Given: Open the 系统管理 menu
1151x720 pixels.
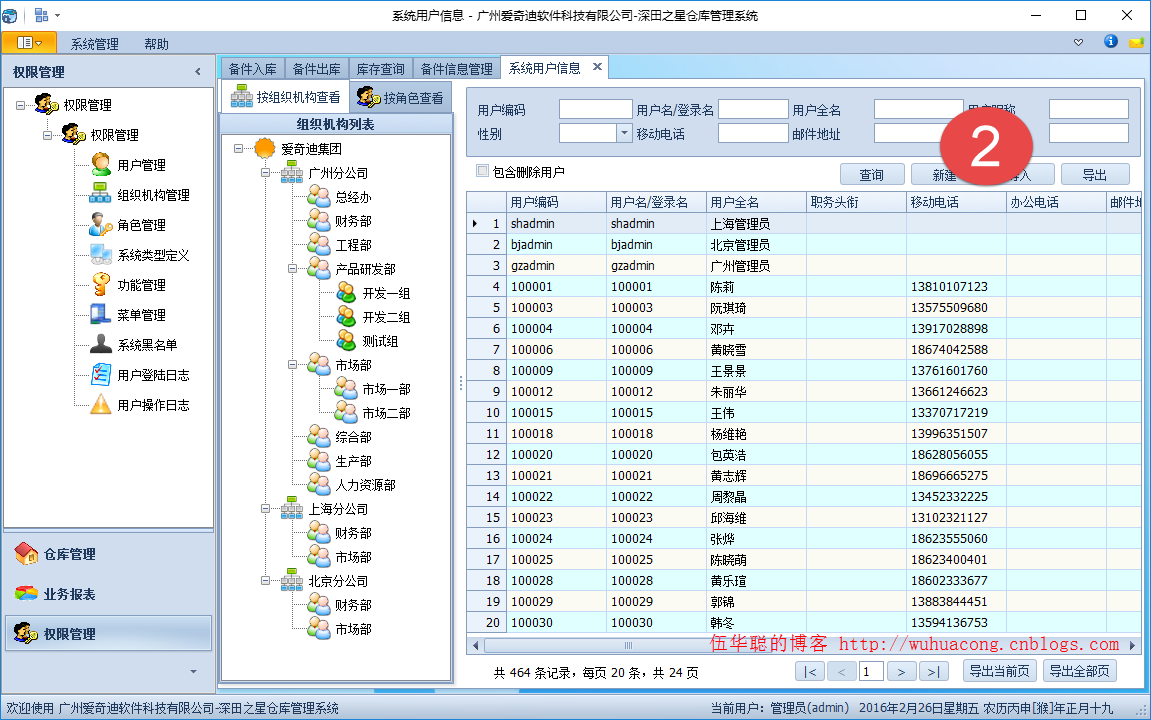Looking at the screenshot, I should click(94, 44).
